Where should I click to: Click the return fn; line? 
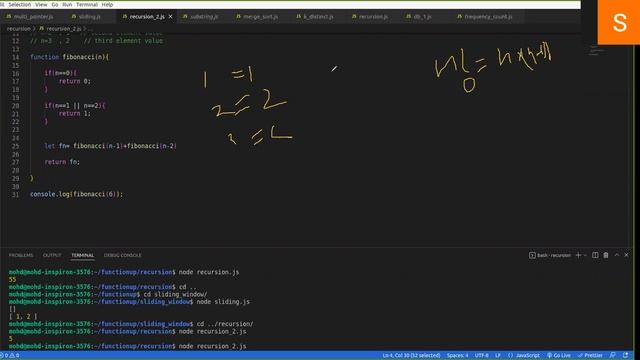tap(62, 162)
